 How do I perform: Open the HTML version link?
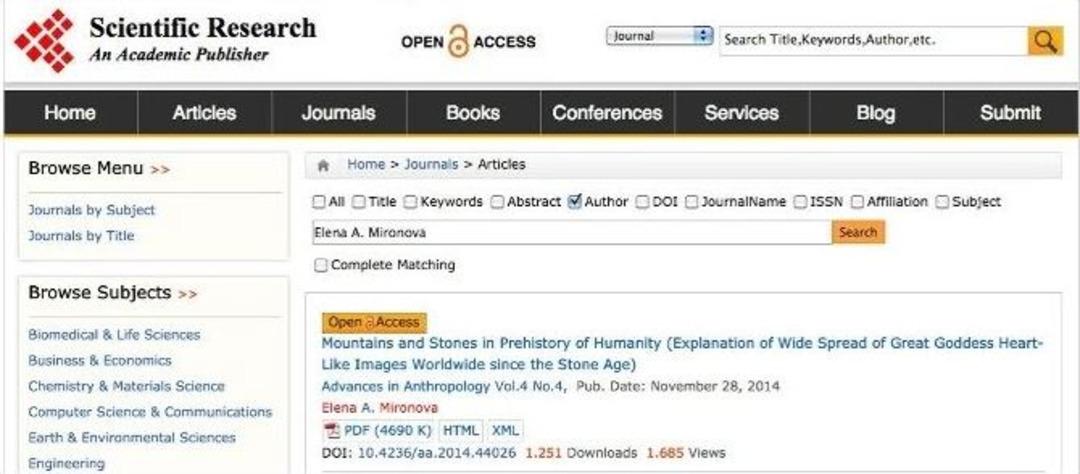(x=461, y=431)
